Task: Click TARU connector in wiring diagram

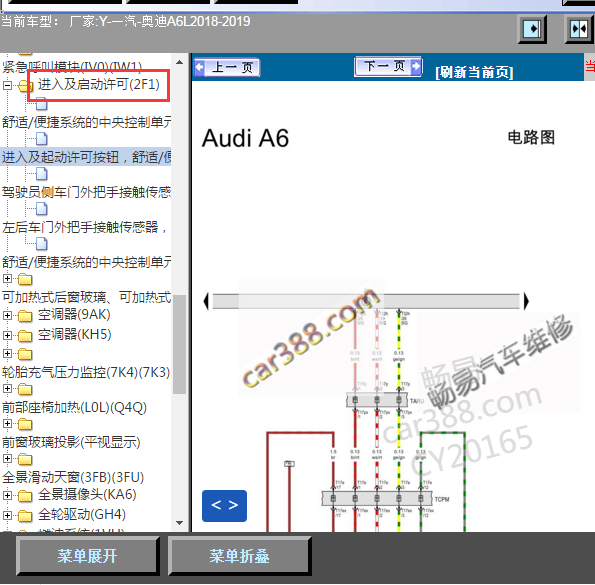Action: [378, 400]
